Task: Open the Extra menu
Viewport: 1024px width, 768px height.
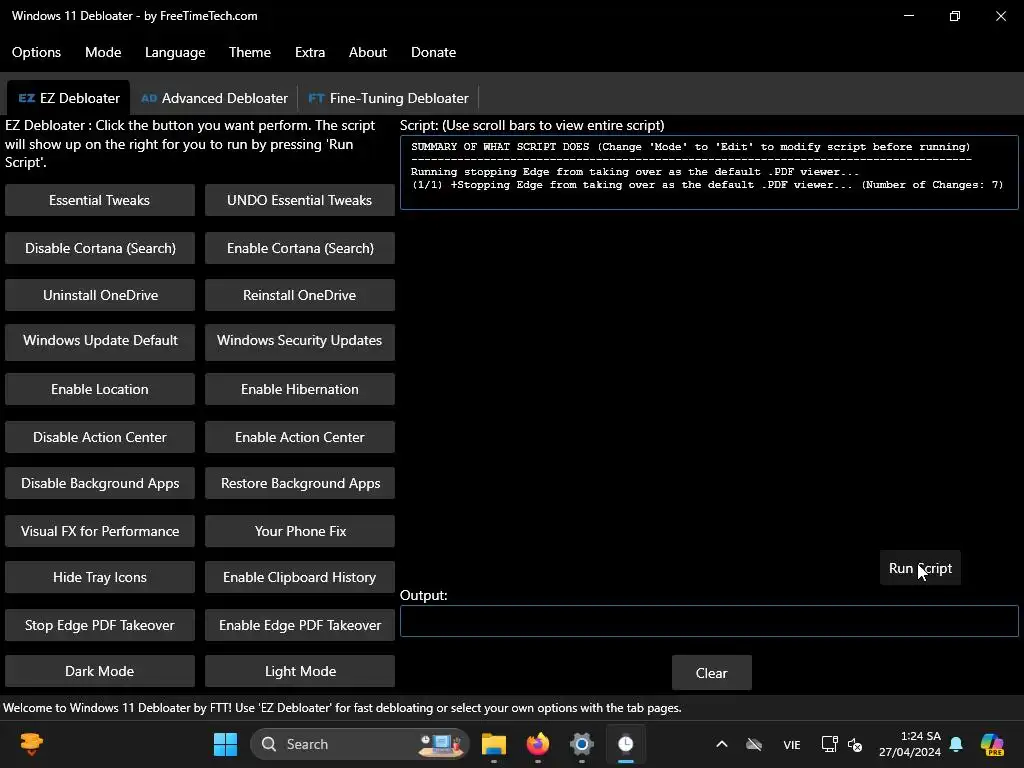Action: coord(310,52)
